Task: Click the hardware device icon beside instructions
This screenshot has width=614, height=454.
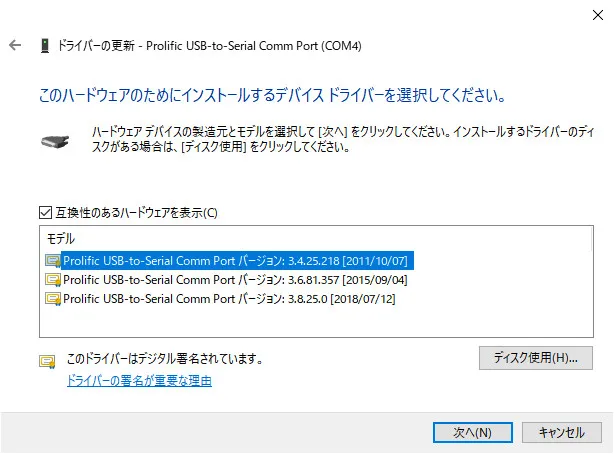Action: click(55, 141)
